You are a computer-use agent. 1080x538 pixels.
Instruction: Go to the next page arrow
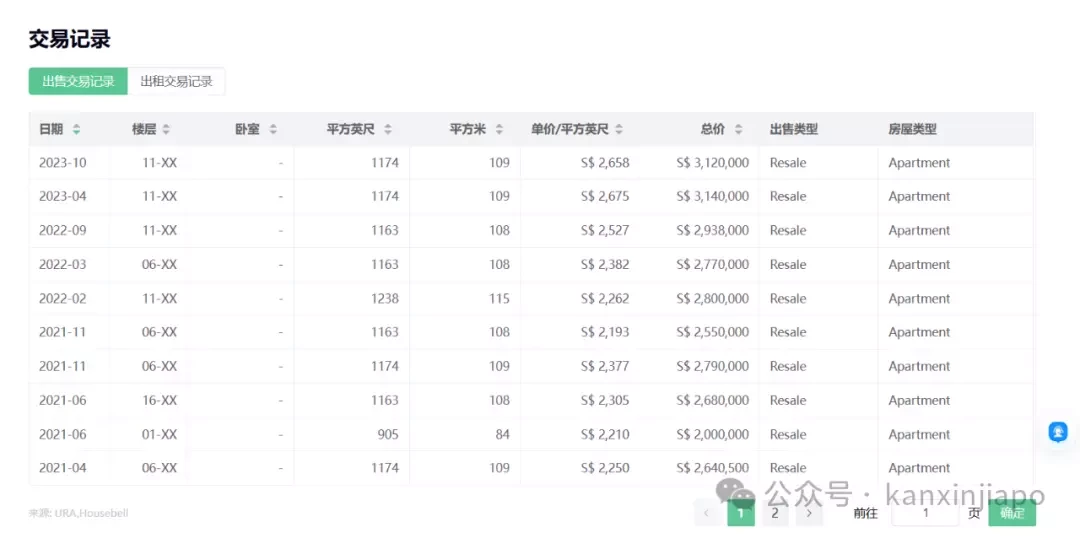click(x=809, y=513)
